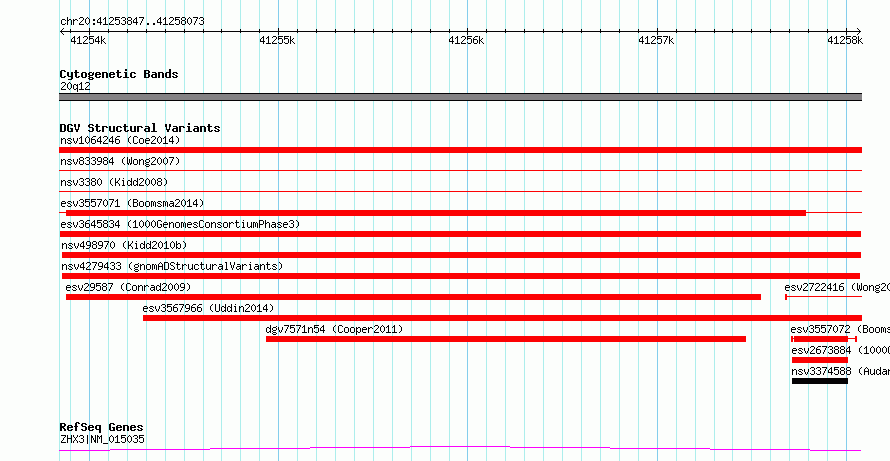The height and width of the screenshot is (461, 890).
Task: Click the 41258k ruler label
Action: (x=845, y=40)
